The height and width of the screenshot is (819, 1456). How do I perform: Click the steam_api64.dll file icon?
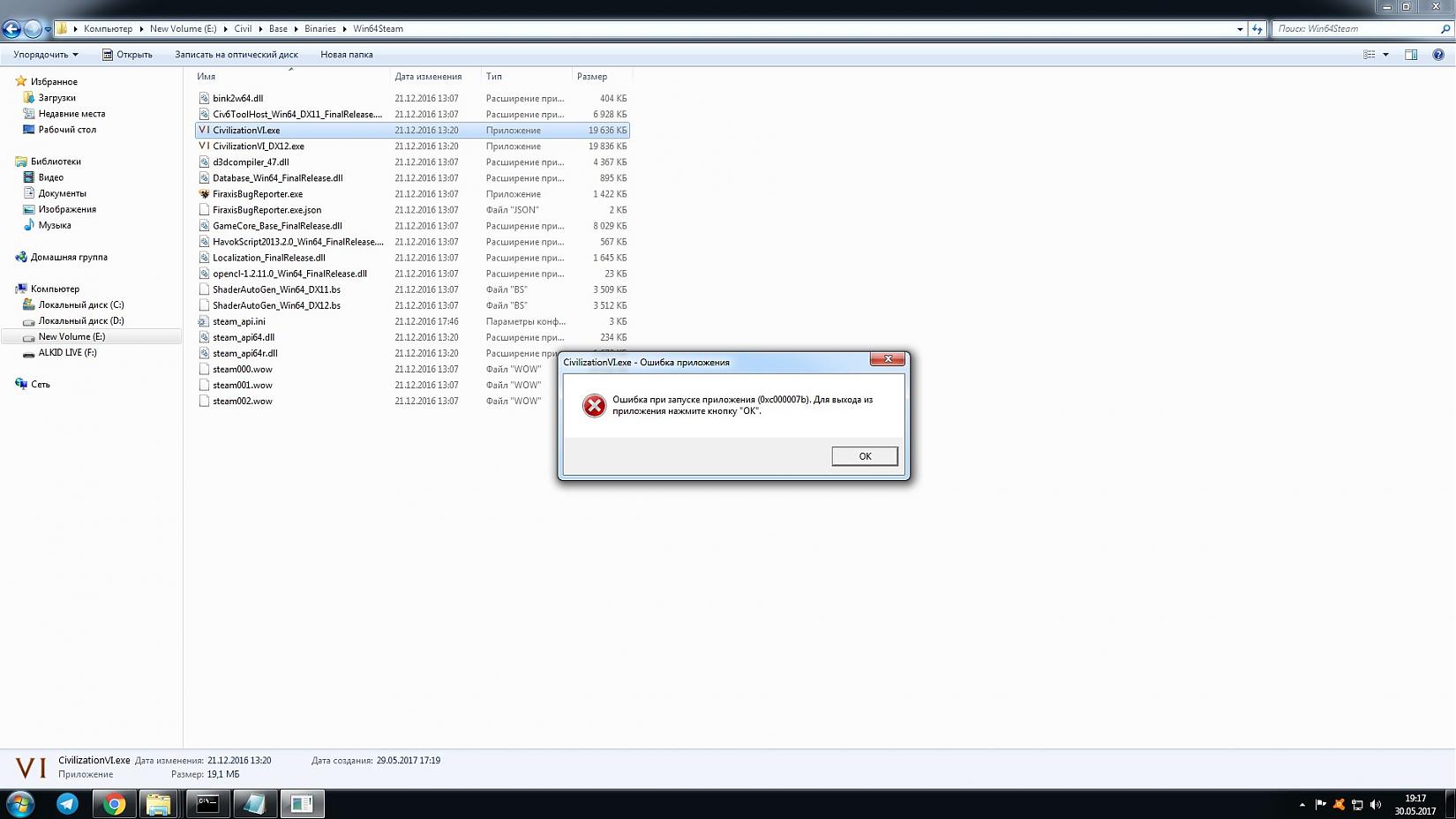[204, 337]
